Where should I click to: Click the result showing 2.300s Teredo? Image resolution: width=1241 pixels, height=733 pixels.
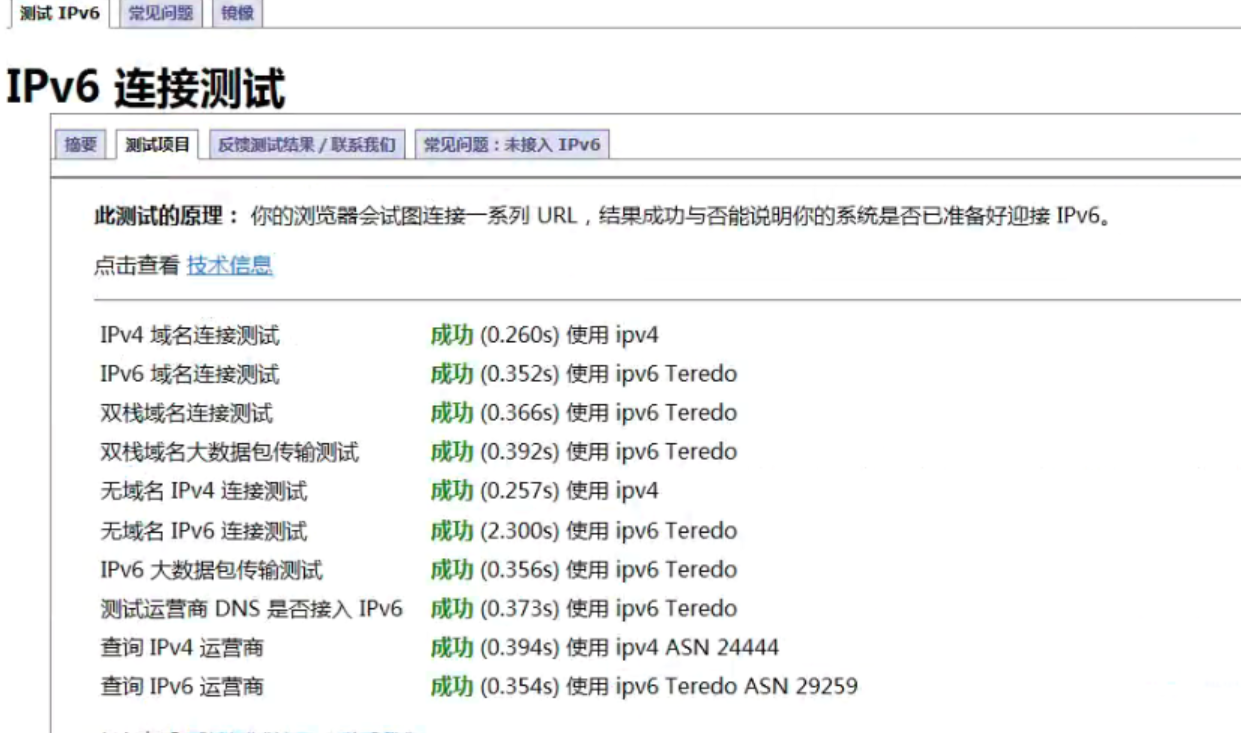click(583, 530)
